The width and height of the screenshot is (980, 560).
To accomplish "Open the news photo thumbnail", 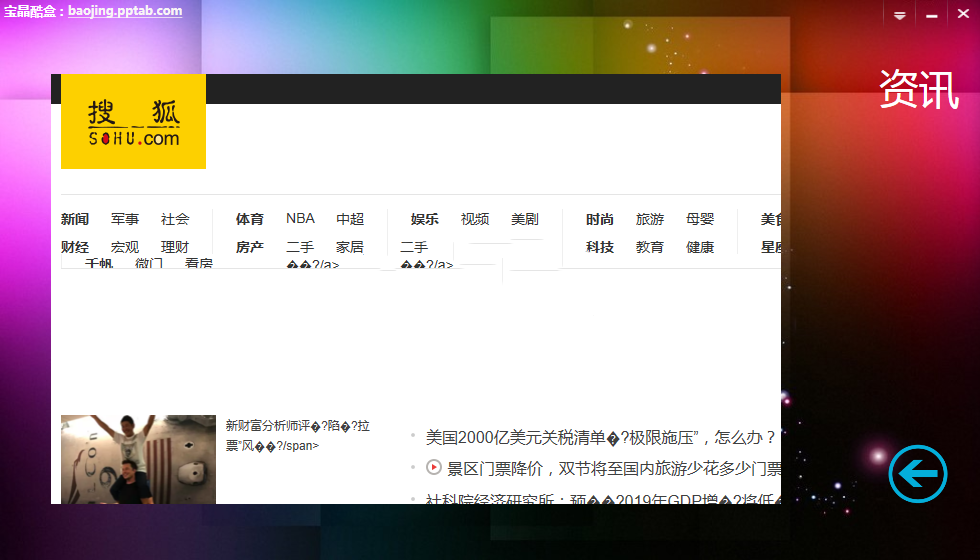I will click(138, 459).
